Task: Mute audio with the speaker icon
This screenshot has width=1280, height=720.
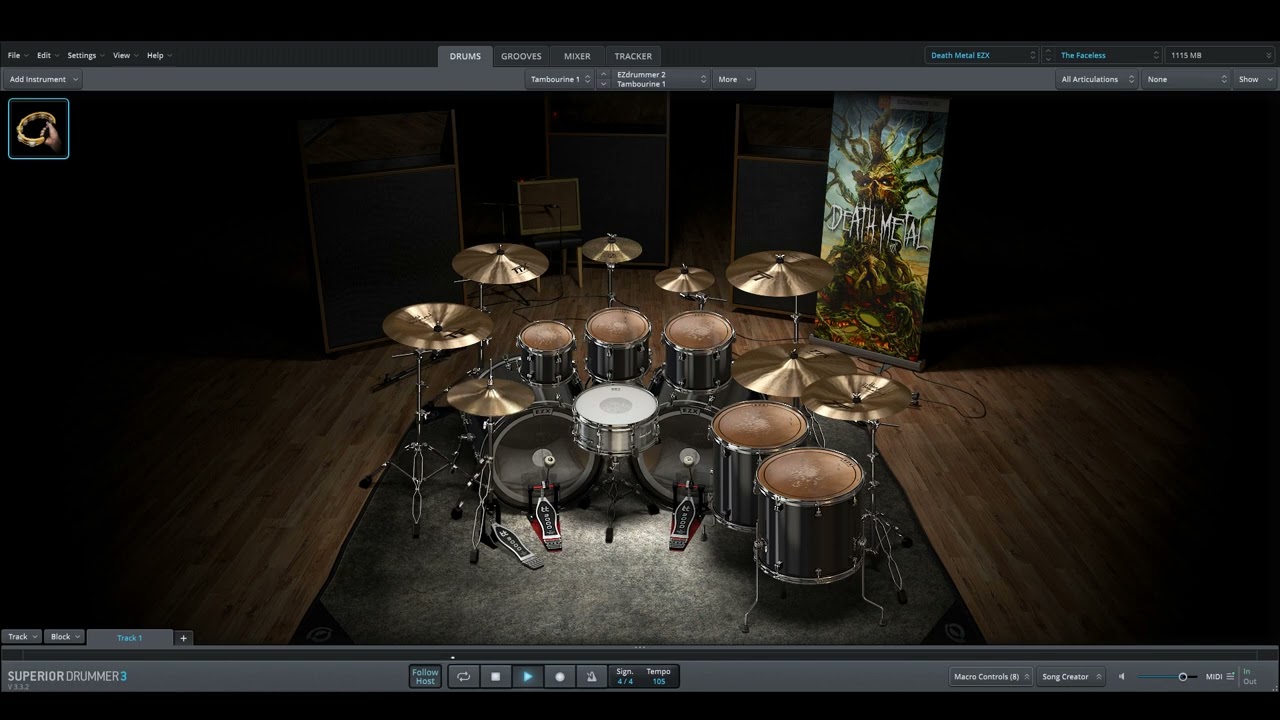Action: [1121, 677]
